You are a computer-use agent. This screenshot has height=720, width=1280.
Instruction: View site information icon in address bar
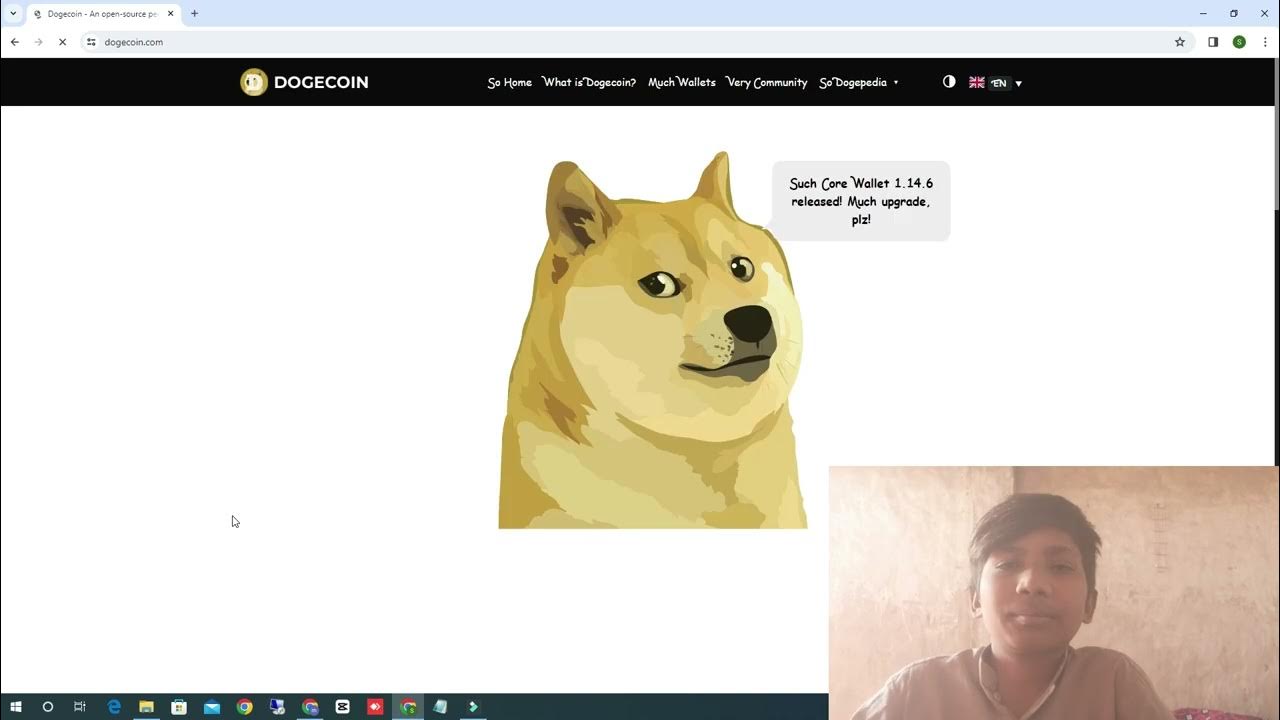pos(91,42)
